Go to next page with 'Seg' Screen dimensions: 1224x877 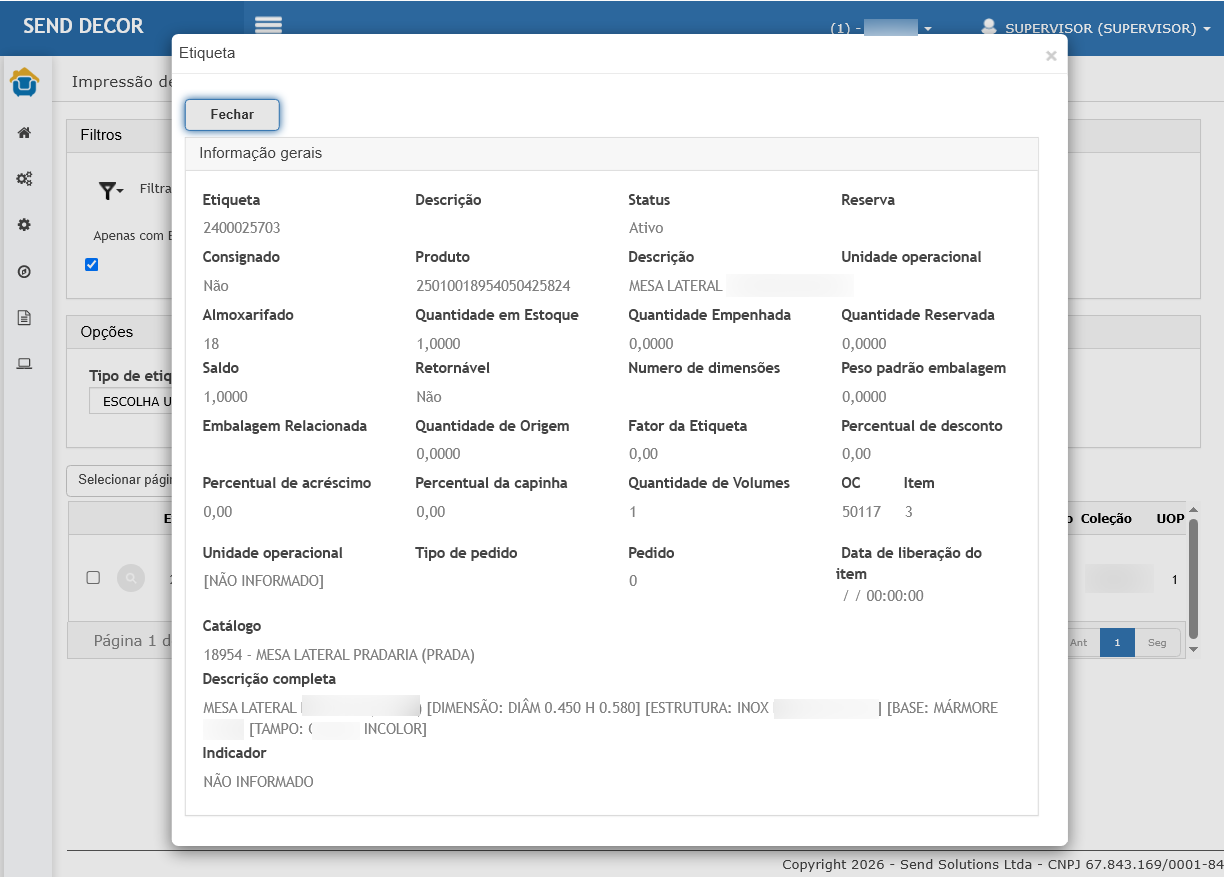pos(1157,643)
